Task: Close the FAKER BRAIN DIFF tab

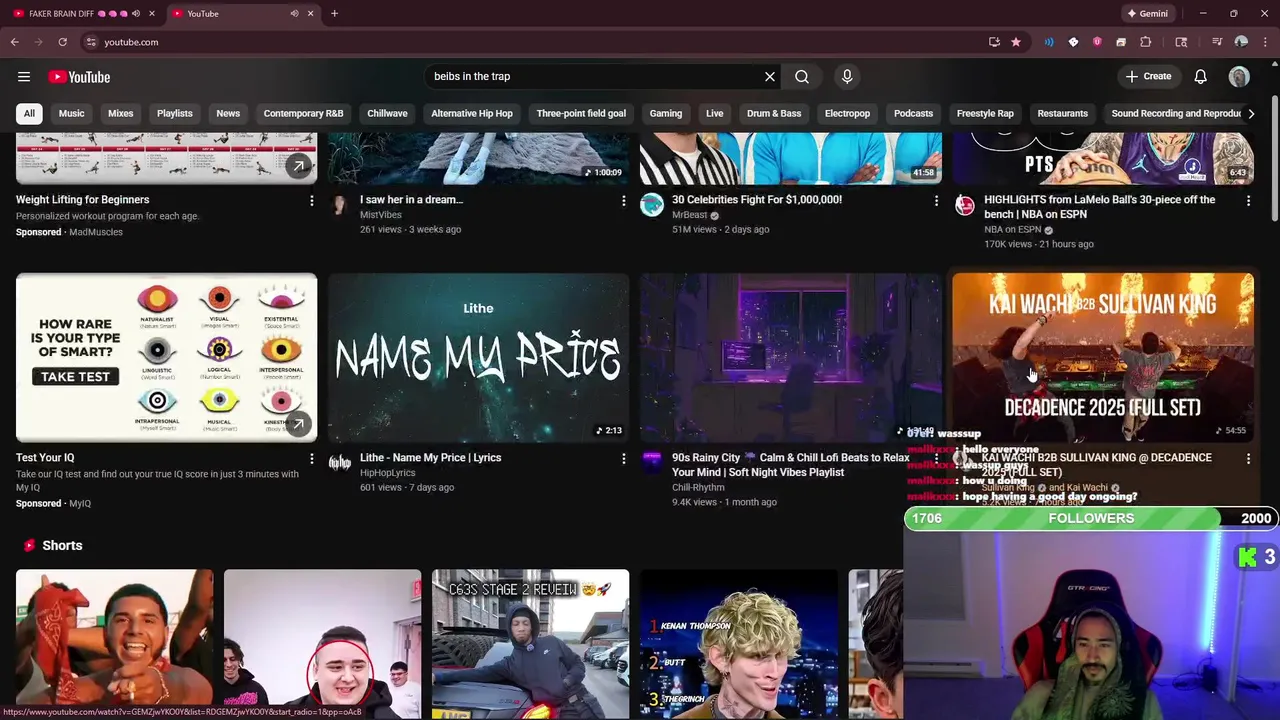Action: click(151, 14)
